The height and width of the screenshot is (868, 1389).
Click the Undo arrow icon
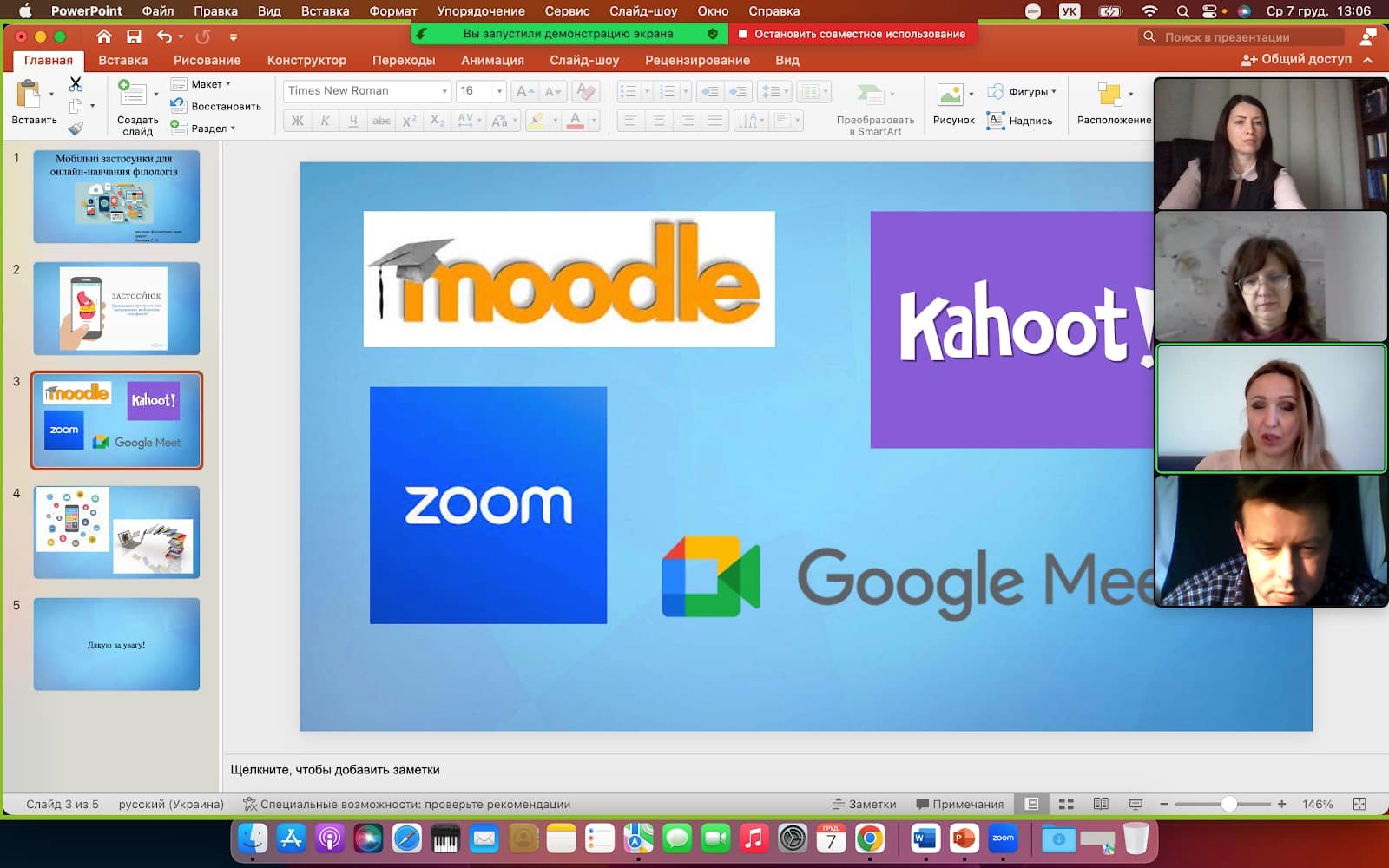point(164,36)
